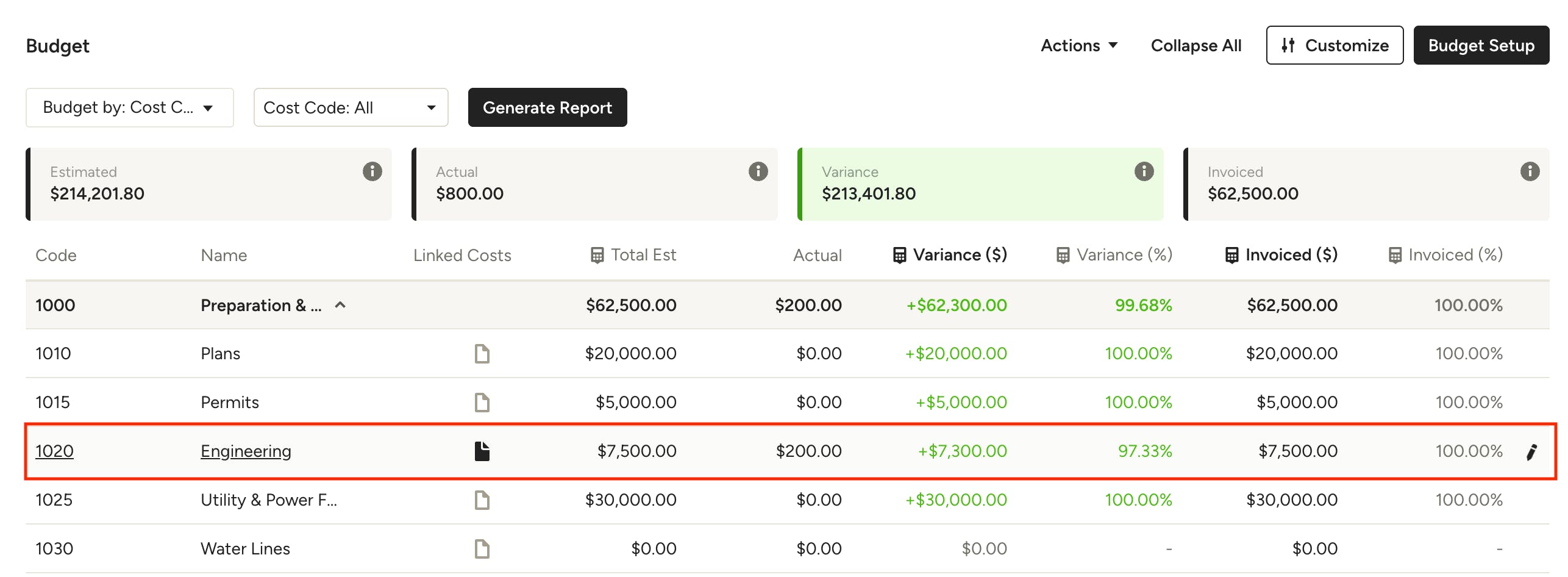
Task: Click the info icon on Estimated card
Action: pyautogui.click(x=372, y=171)
